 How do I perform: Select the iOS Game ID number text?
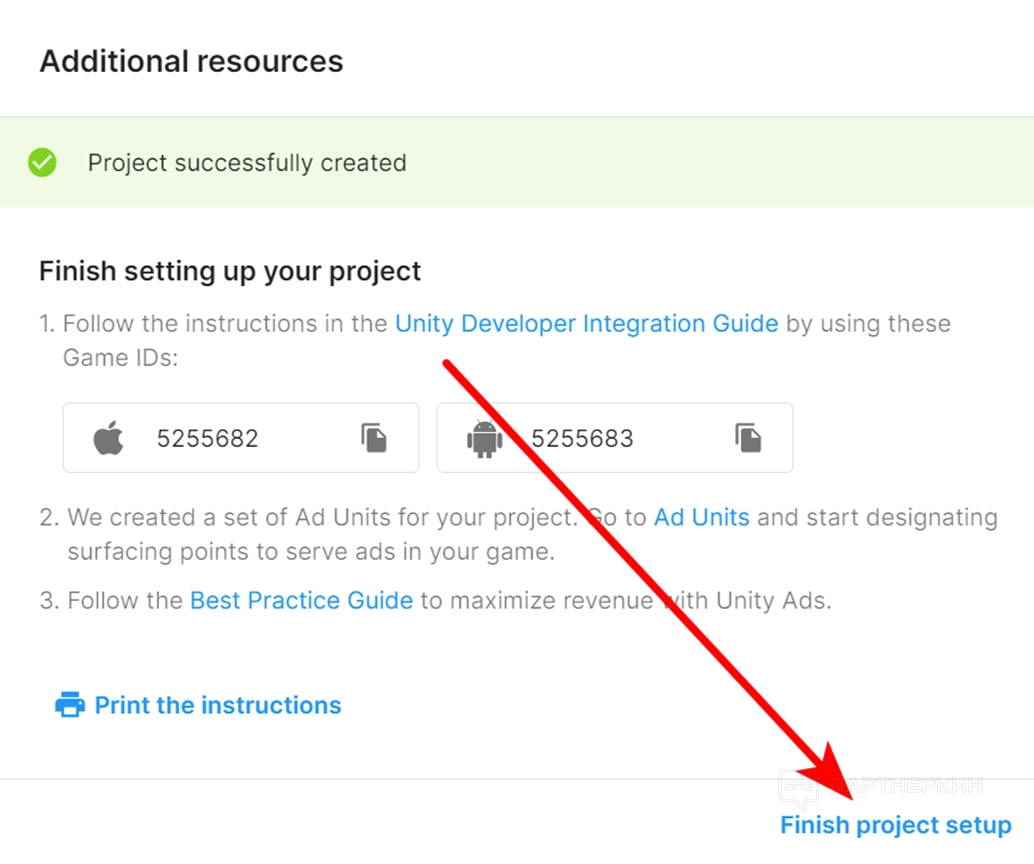tap(208, 438)
